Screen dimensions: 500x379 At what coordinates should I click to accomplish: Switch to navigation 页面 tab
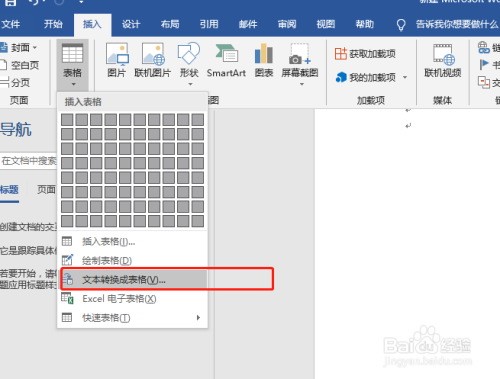click(x=46, y=190)
